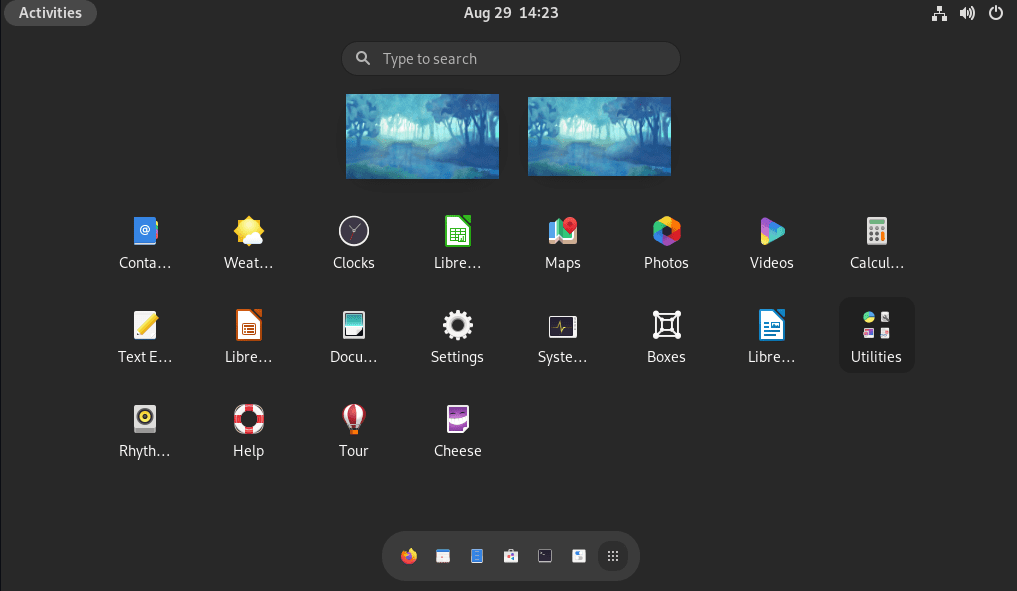1017x591 pixels.
Task: Launch Software store from the dock
Action: [511, 556]
